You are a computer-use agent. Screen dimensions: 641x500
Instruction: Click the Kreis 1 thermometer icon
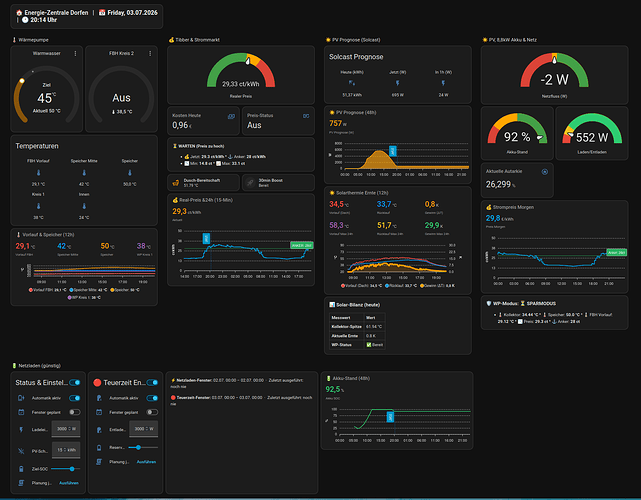[x=38, y=206]
